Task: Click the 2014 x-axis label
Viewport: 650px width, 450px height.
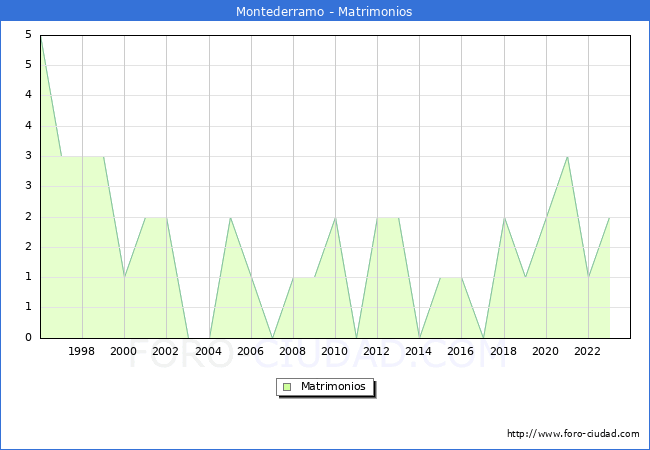Action: click(x=418, y=351)
